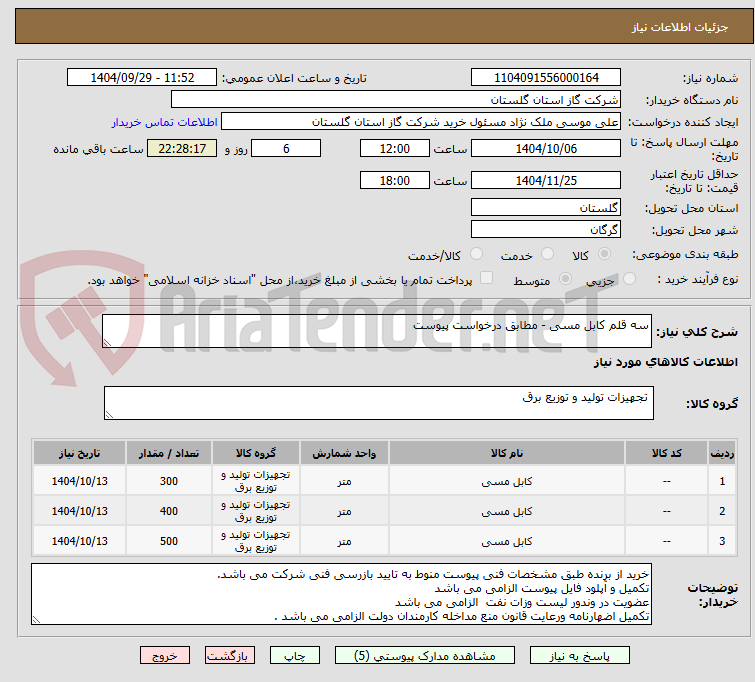Click the نام کالا column header
755x682 pixels.
coord(507,453)
